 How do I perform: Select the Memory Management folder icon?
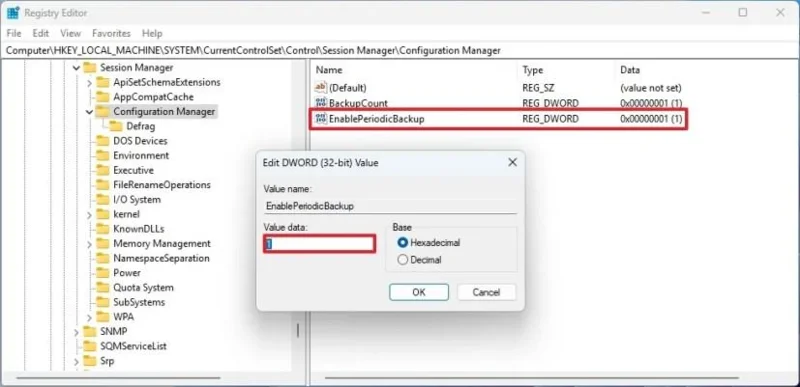click(x=103, y=244)
